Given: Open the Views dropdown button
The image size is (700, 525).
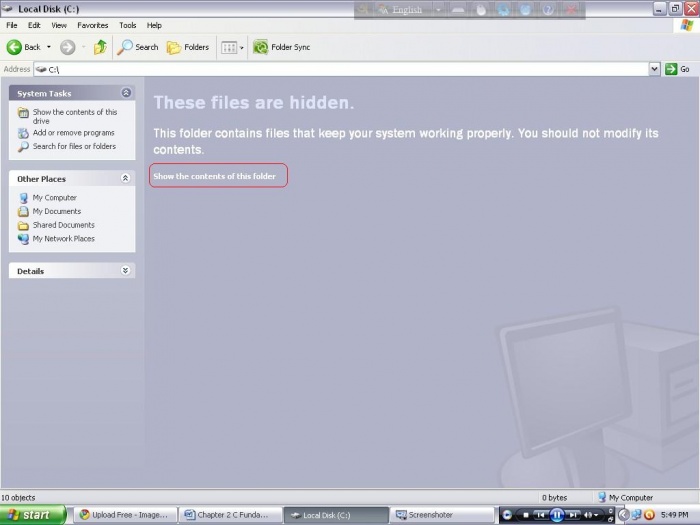Looking at the screenshot, I should 233,47.
